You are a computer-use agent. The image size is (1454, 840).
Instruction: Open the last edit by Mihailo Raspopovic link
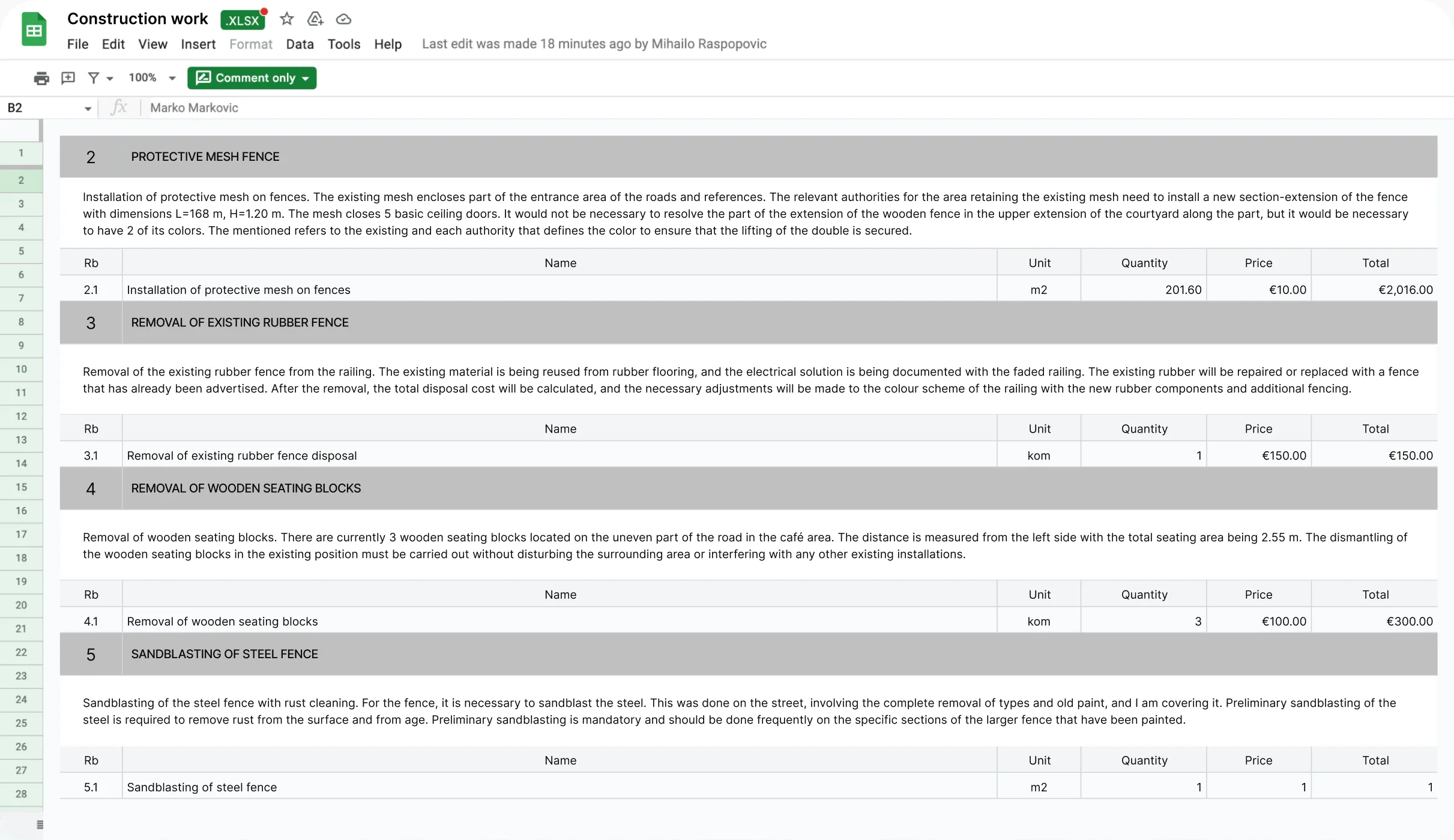coord(594,44)
